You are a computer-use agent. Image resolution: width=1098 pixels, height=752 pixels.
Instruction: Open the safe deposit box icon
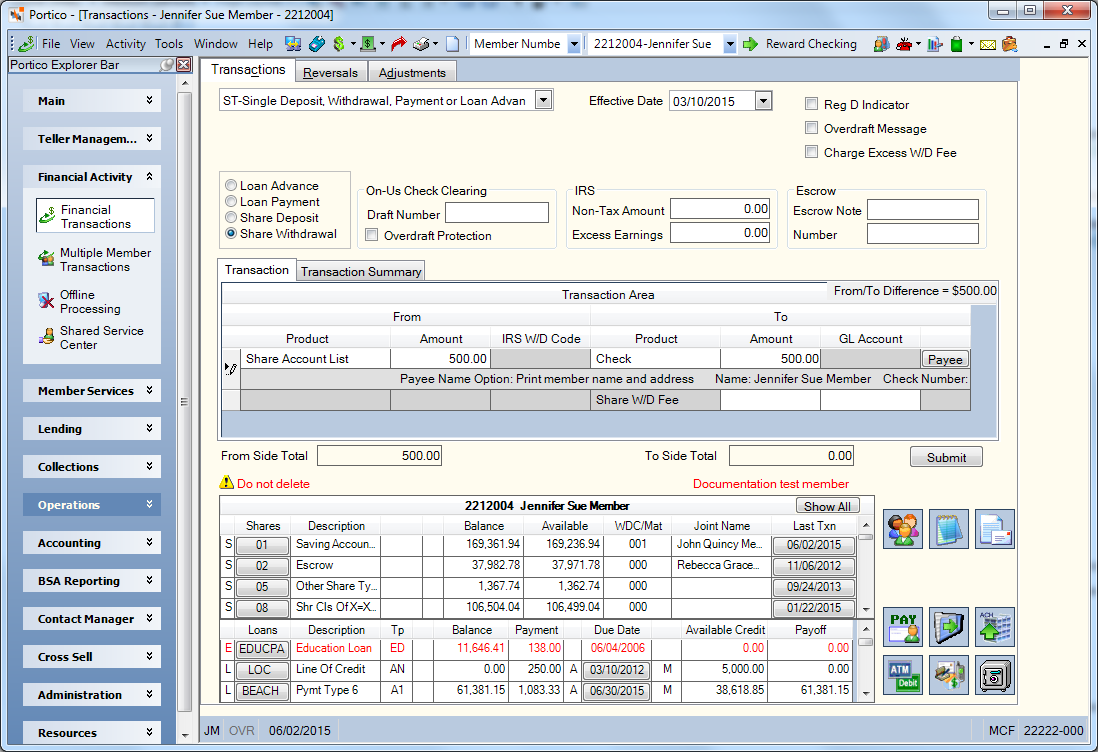995,675
